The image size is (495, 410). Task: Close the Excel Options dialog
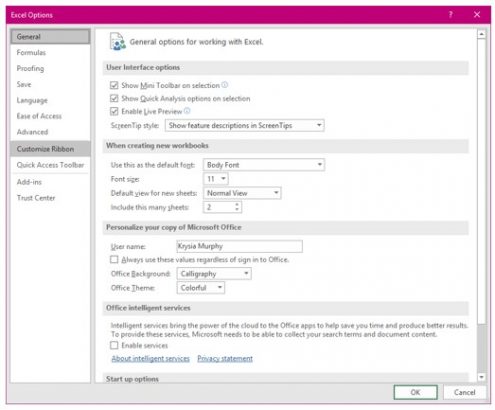click(477, 14)
